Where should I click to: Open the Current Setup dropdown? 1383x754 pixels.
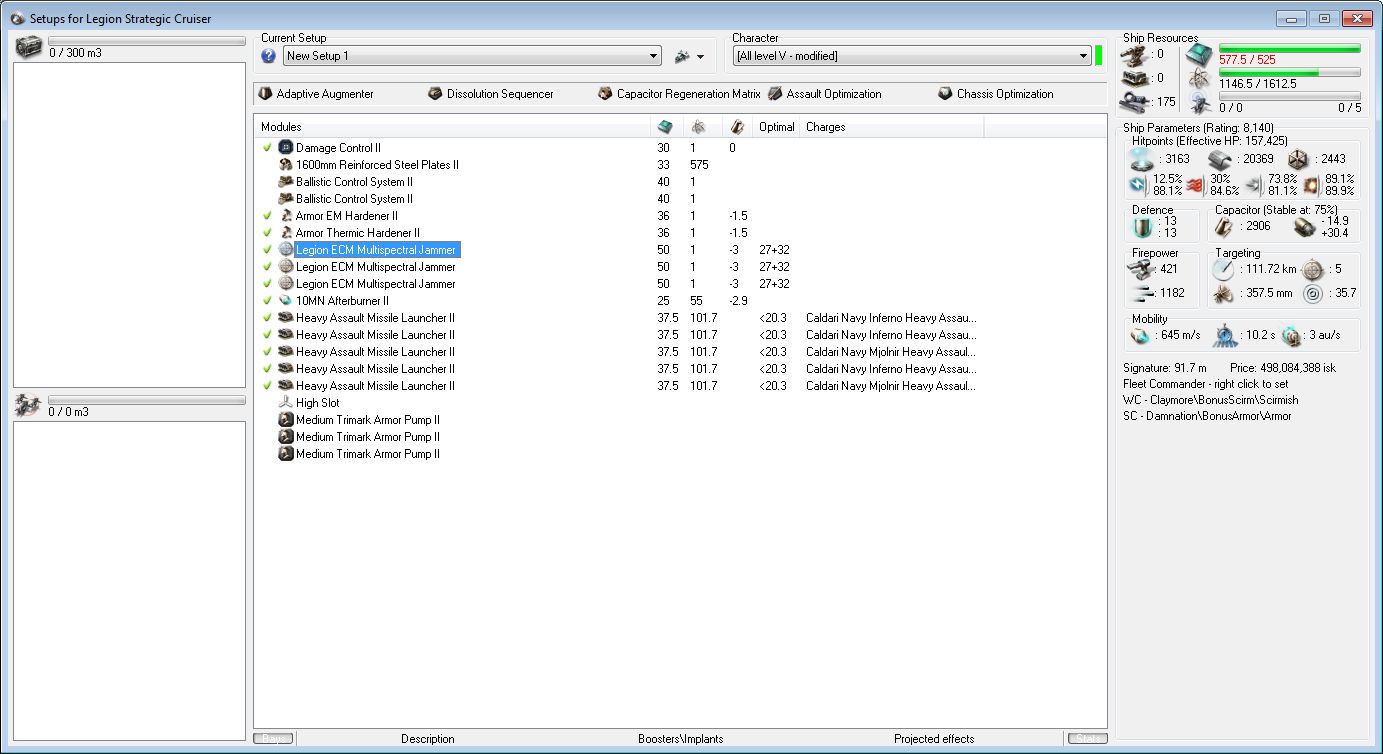pyautogui.click(x=472, y=56)
